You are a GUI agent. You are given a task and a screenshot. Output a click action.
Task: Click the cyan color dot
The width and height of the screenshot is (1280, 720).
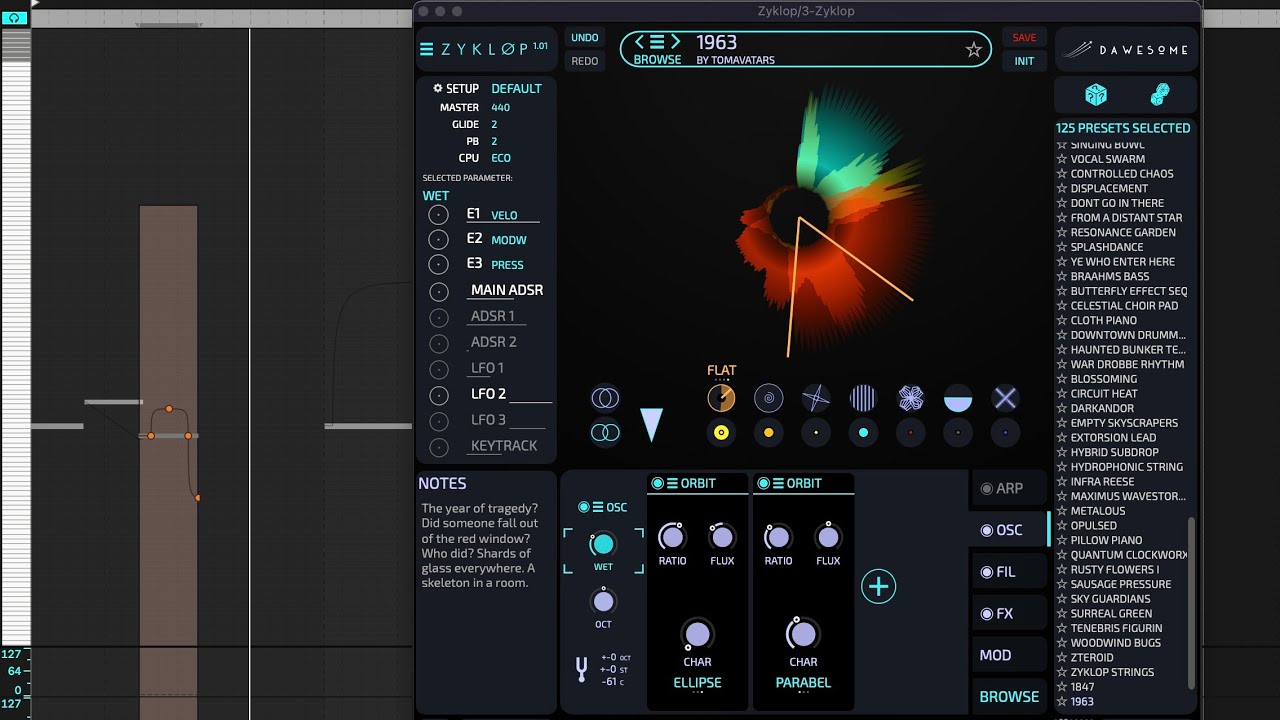click(863, 433)
